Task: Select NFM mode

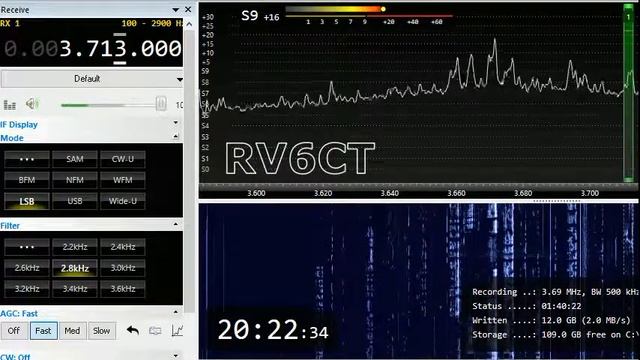Action: pos(75,180)
